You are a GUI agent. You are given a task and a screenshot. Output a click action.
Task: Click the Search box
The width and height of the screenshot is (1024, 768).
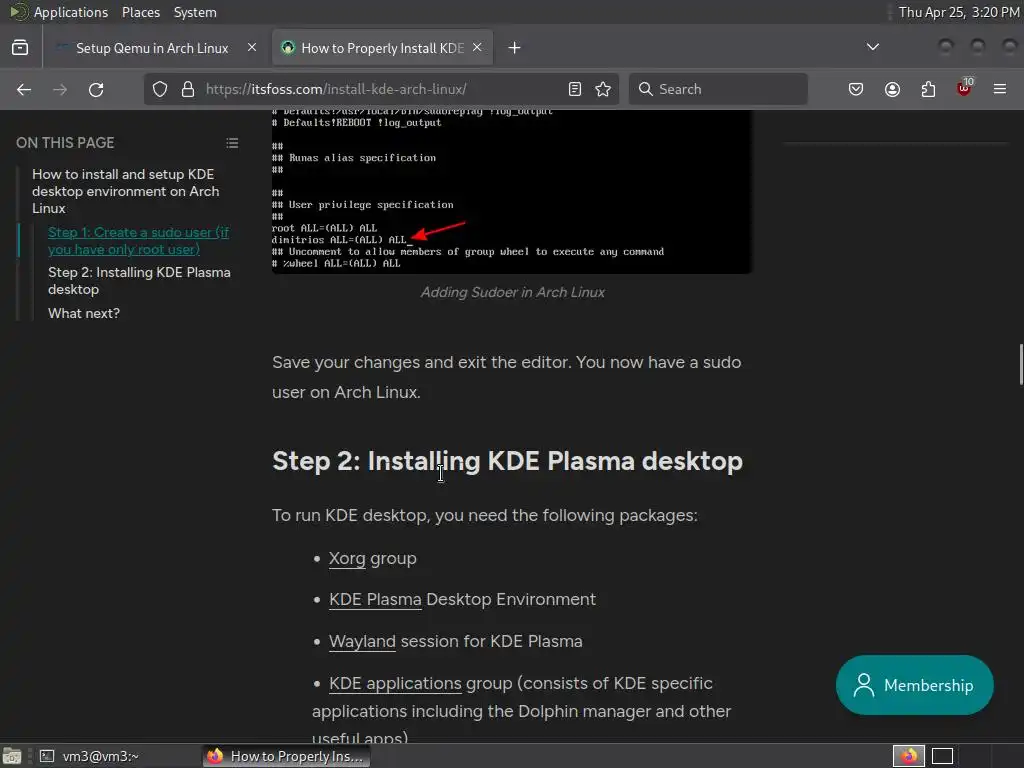[x=718, y=89]
